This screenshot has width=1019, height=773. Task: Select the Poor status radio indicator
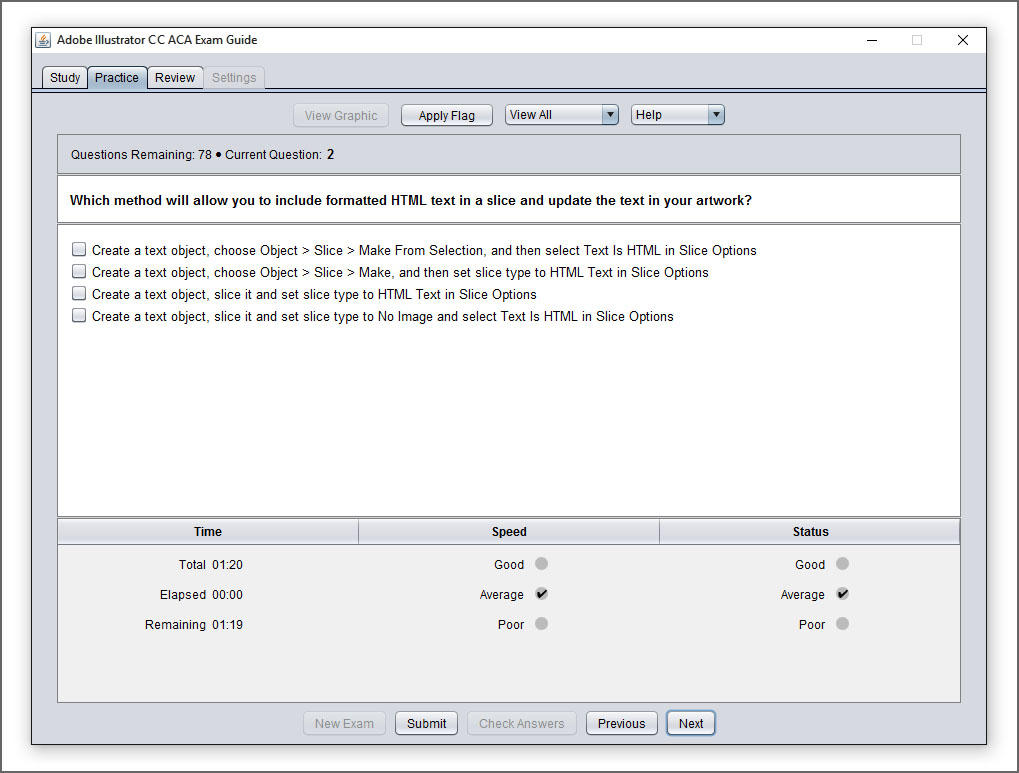[x=842, y=623]
